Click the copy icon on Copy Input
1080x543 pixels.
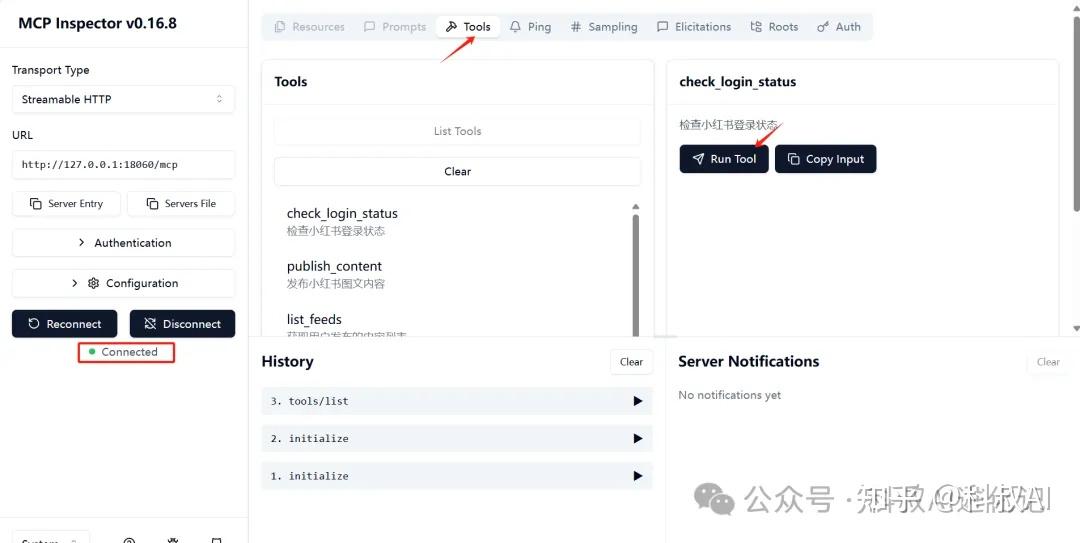(x=794, y=159)
